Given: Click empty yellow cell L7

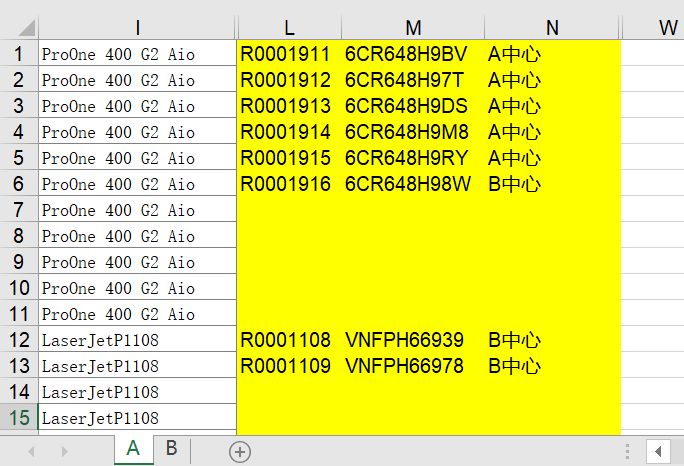Looking at the screenshot, I should point(289,209).
